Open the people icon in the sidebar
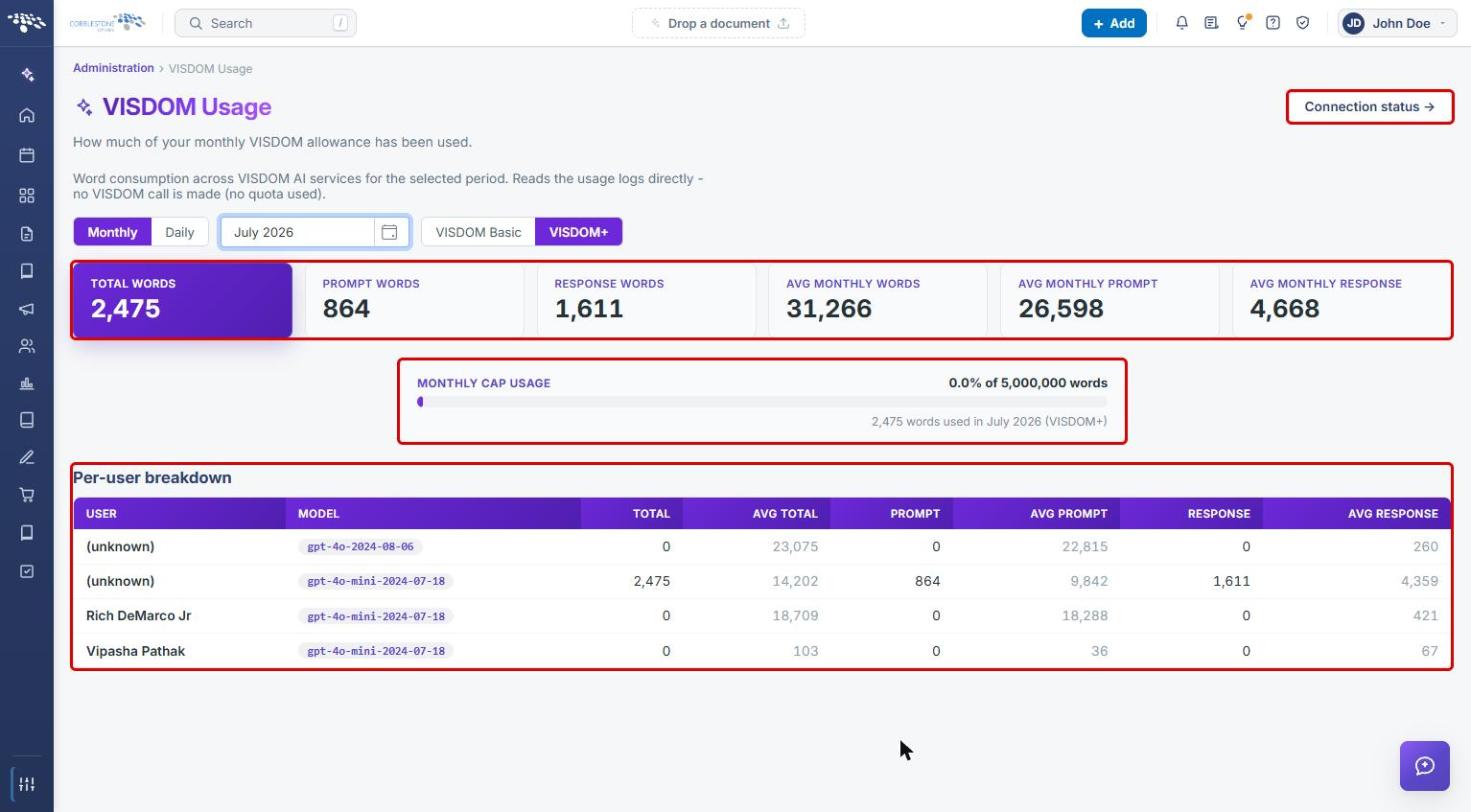This screenshot has height=812, width=1471. (x=27, y=346)
